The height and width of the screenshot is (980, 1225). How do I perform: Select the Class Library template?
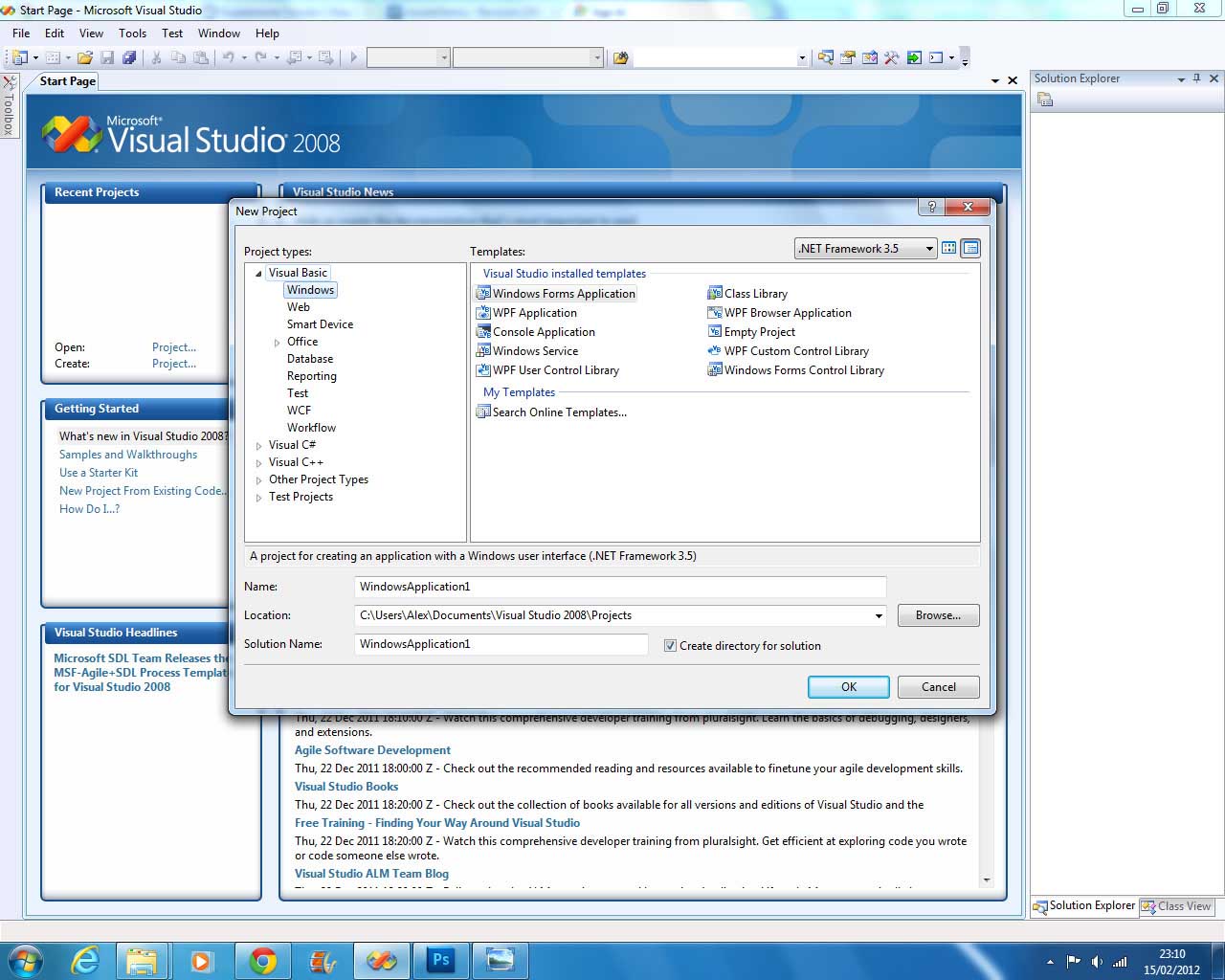click(x=747, y=294)
